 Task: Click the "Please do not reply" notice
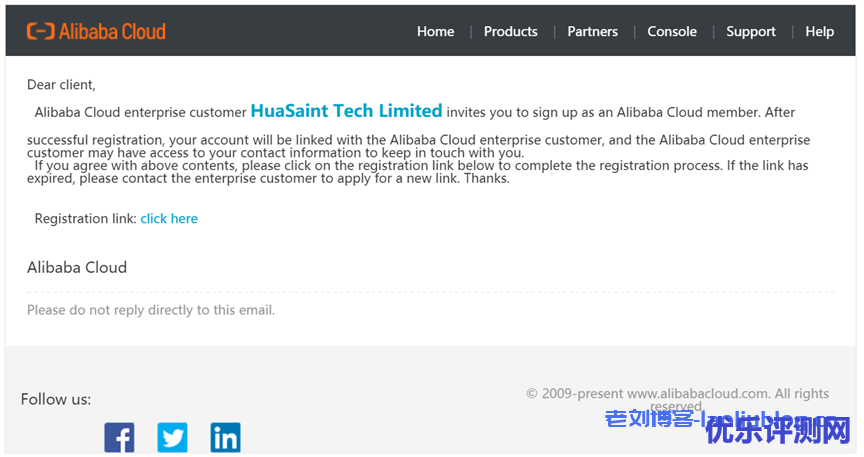point(150,310)
